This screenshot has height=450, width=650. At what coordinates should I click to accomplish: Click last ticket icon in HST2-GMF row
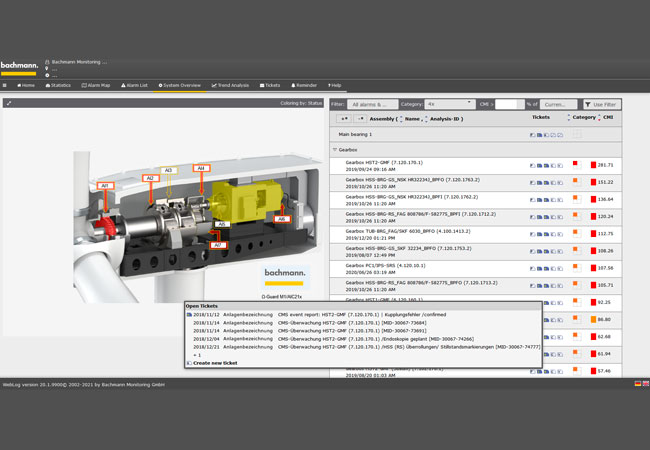pos(560,166)
